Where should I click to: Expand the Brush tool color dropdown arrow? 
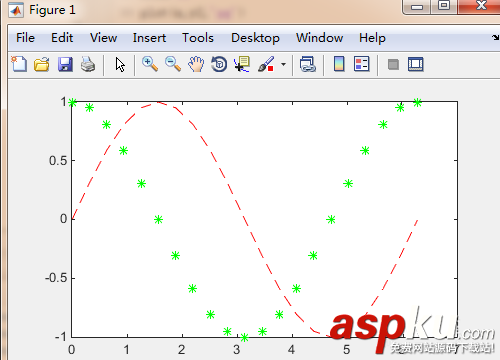coord(283,64)
